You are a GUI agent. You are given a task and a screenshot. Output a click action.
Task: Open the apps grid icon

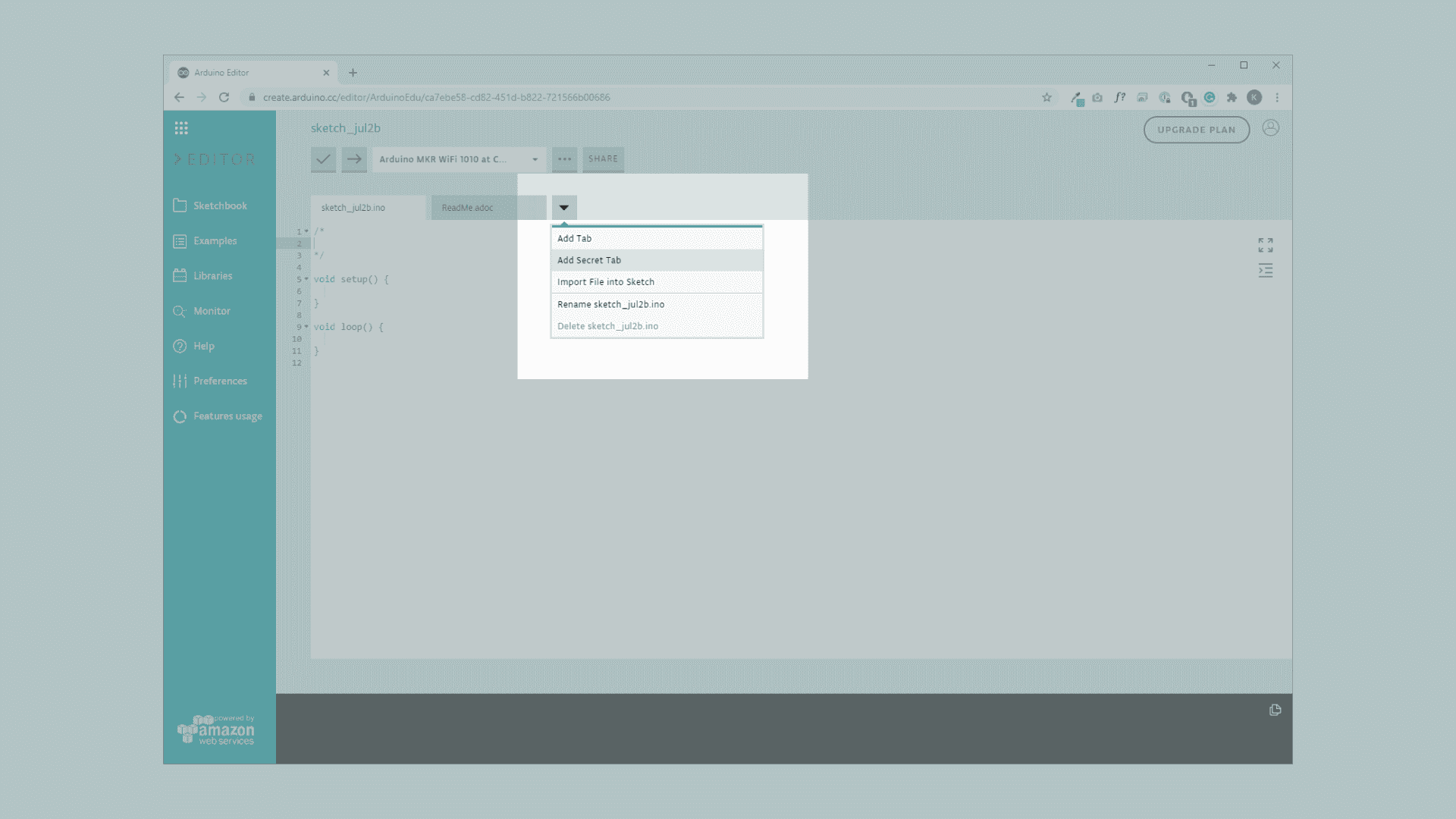tap(181, 128)
